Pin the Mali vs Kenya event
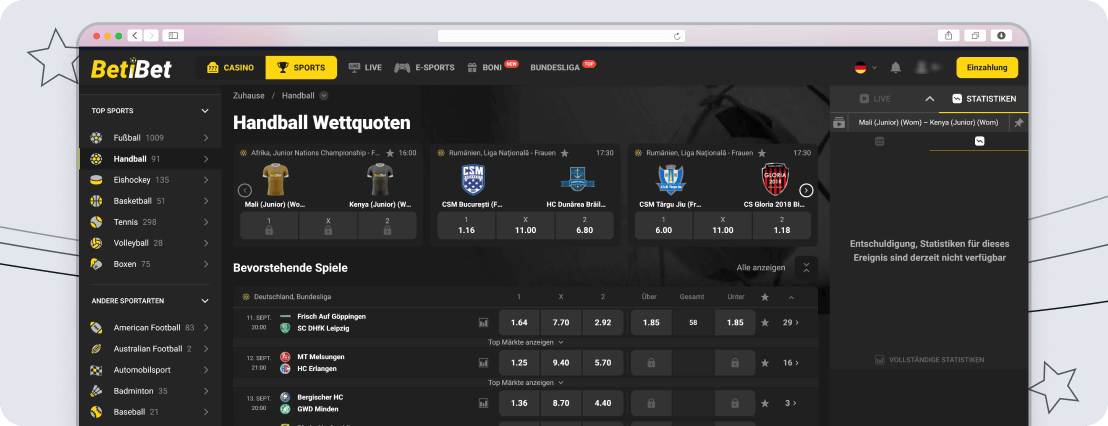This screenshot has height=426, width=1108. click(x=1018, y=123)
